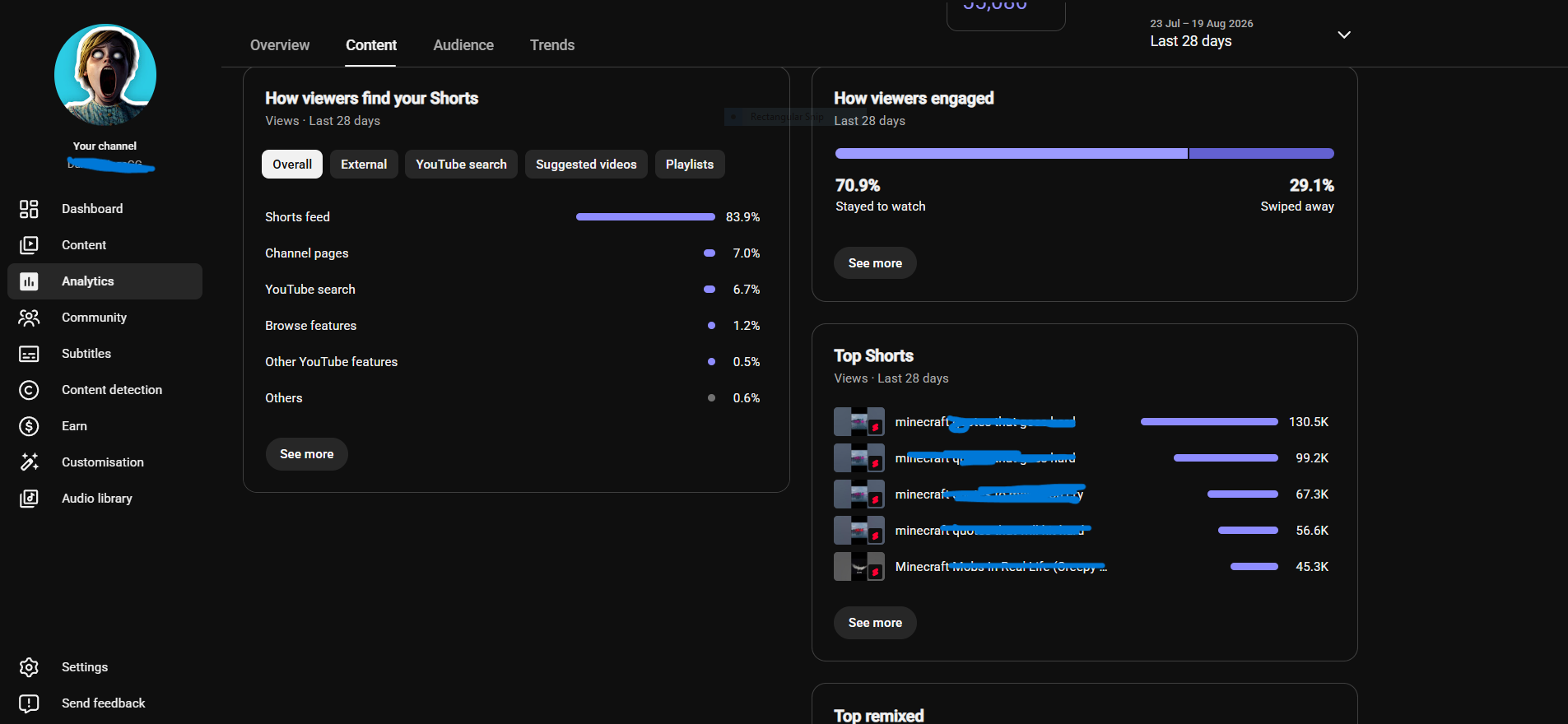Open the channel profile avatar
The width and height of the screenshot is (1568, 724).
pyautogui.click(x=105, y=75)
